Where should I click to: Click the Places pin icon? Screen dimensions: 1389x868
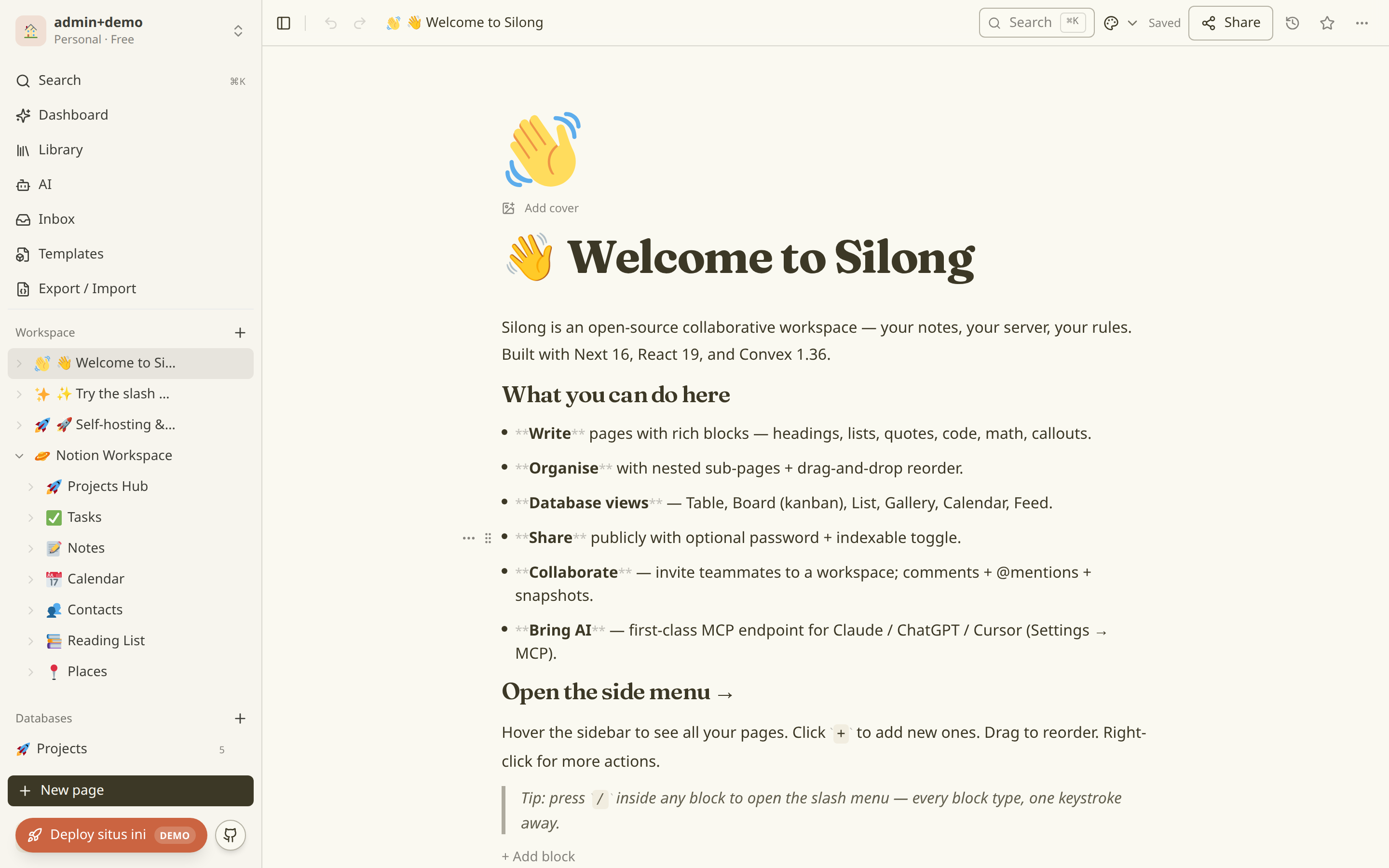pos(54,672)
